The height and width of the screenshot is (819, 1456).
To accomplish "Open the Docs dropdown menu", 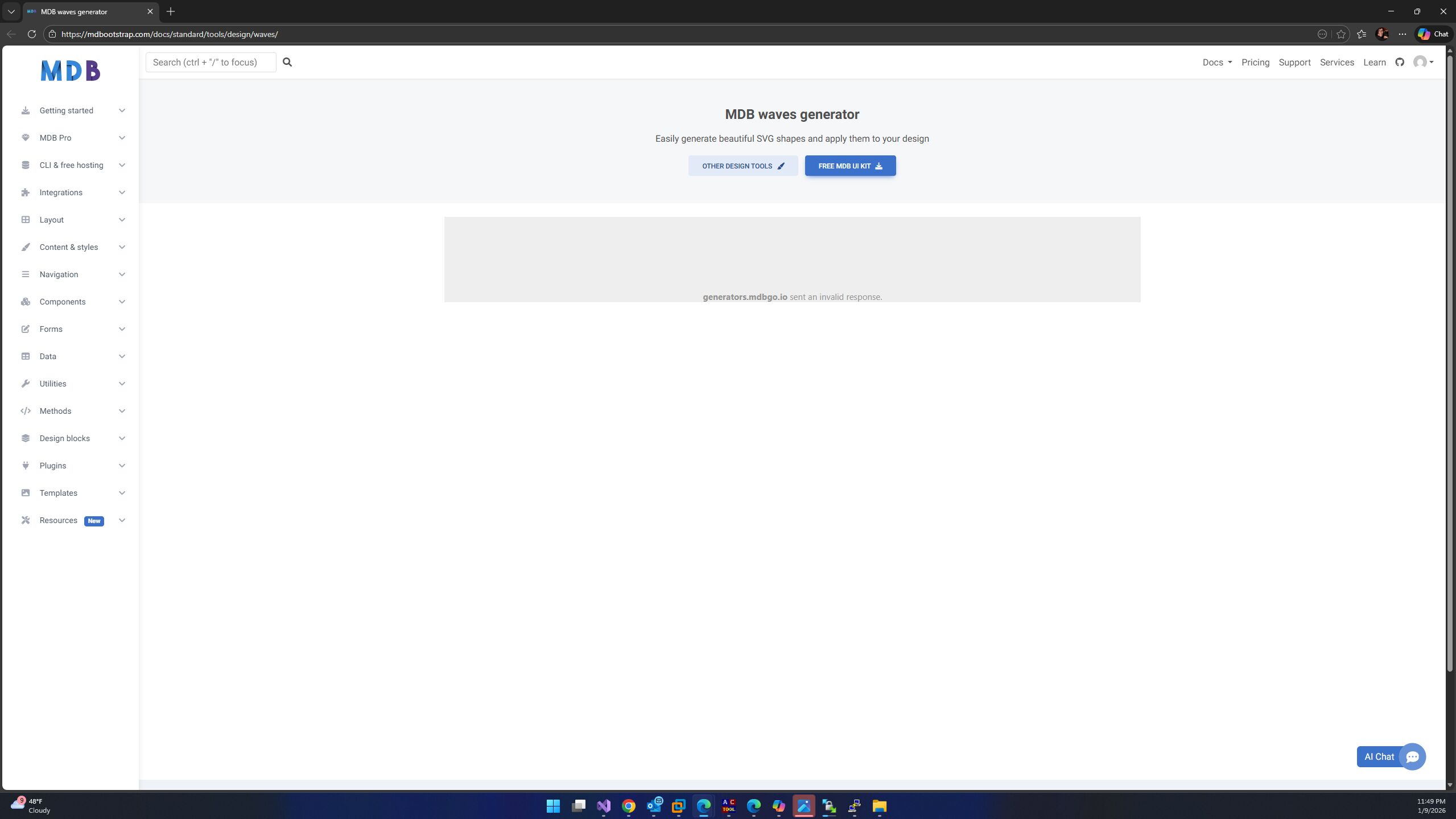I will pos(1216,62).
